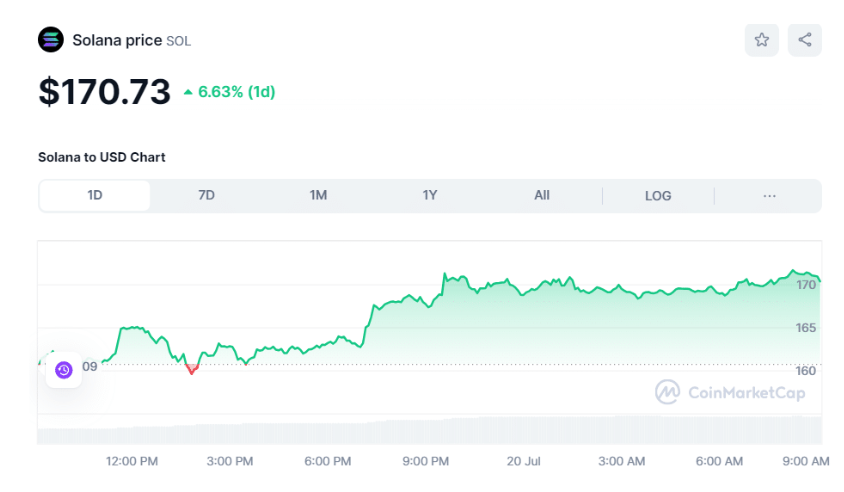Show the 1M chart range

(x=318, y=196)
